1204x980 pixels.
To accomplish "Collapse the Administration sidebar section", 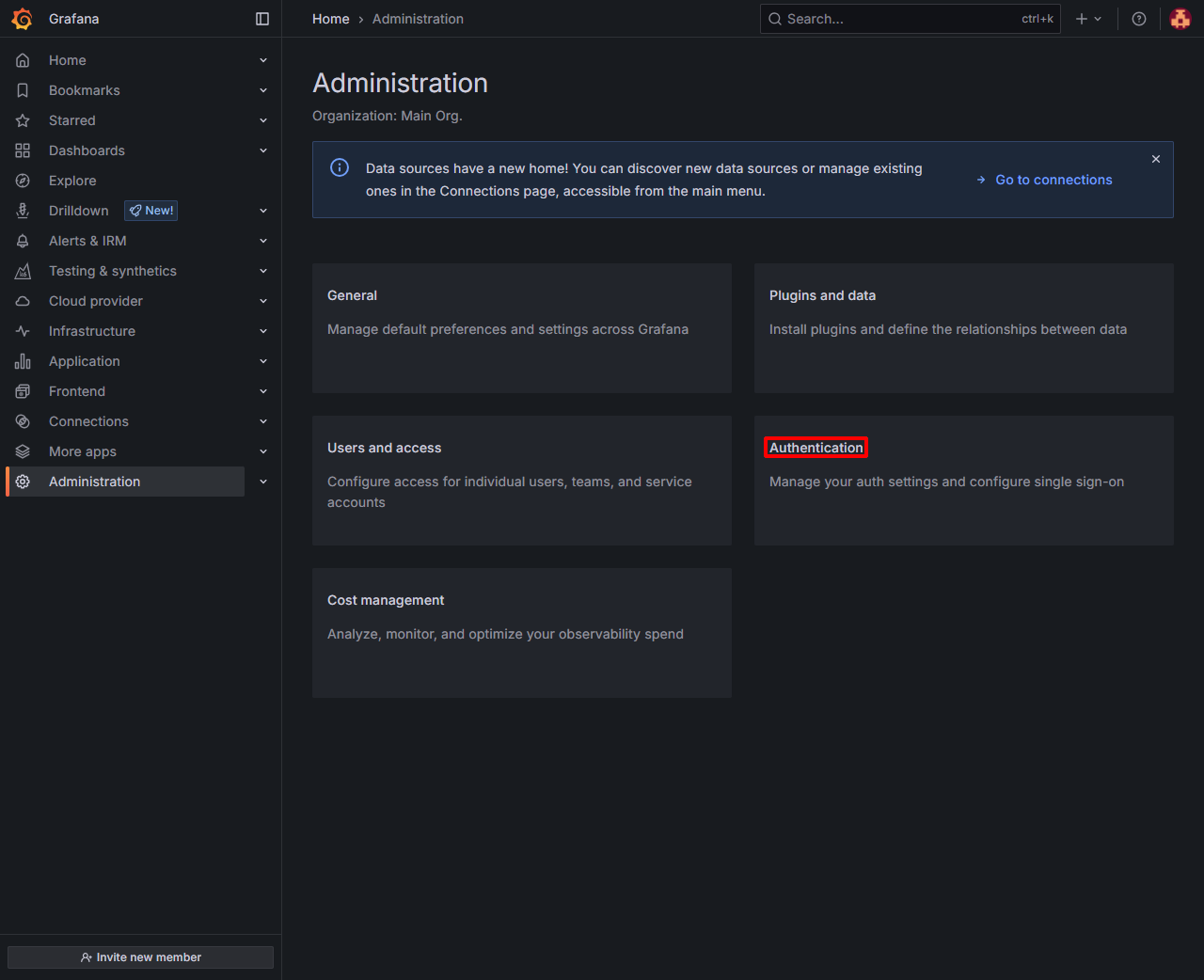I will click(x=263, y=482).
